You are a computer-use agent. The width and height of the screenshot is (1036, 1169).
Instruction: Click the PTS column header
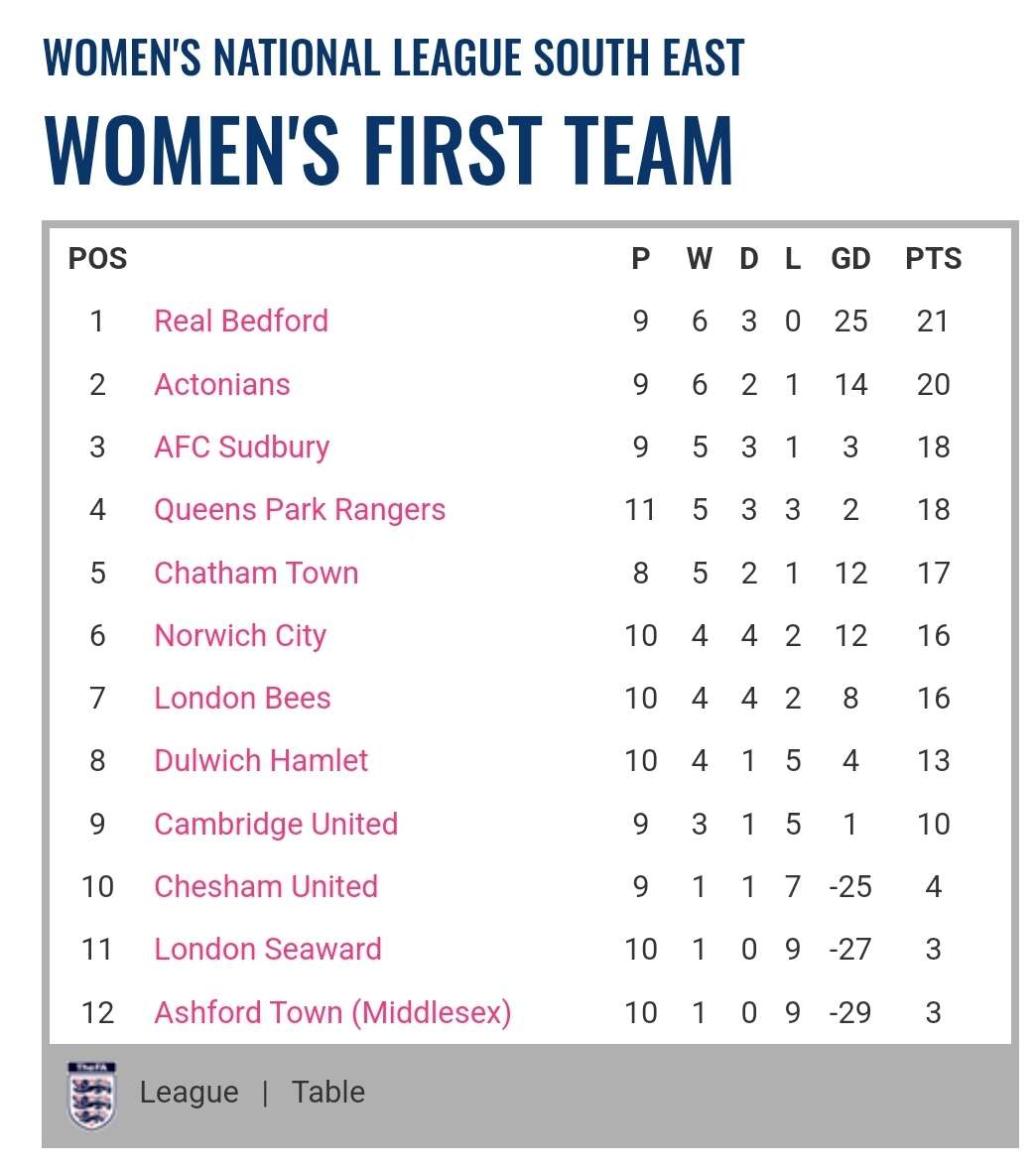(x=933, y=259)
